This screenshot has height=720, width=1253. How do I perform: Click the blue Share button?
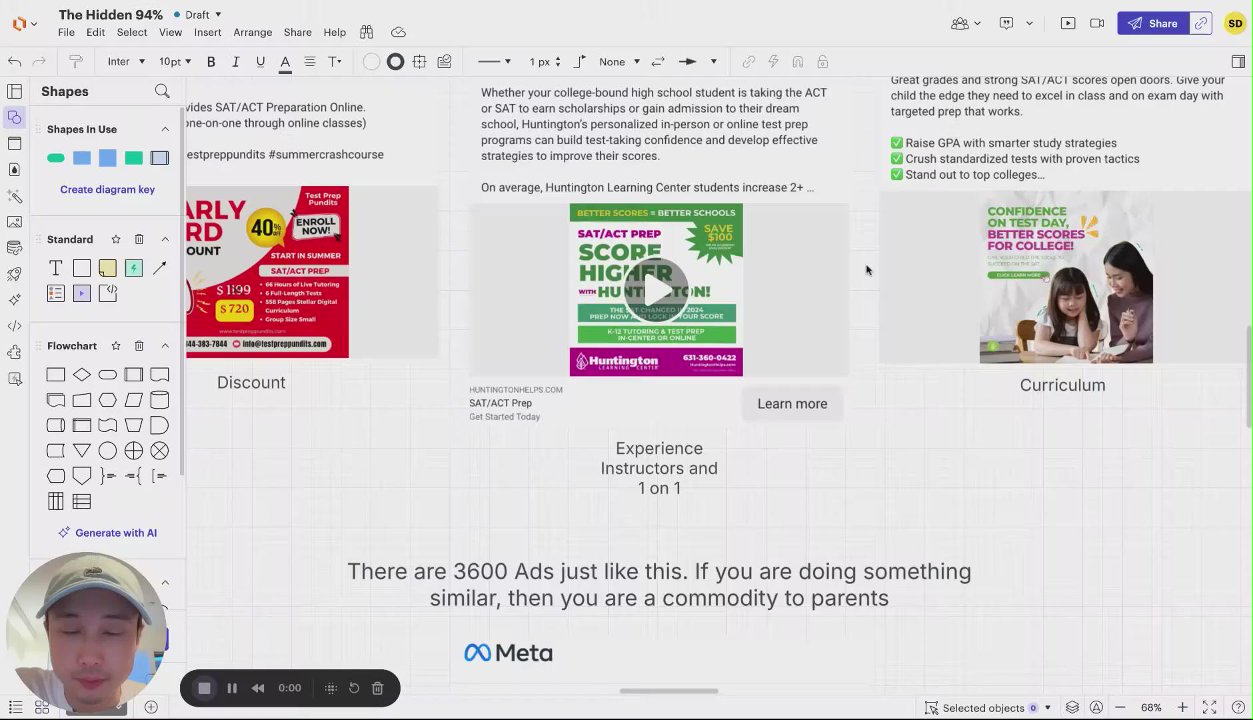click(x=1153, y=23)
